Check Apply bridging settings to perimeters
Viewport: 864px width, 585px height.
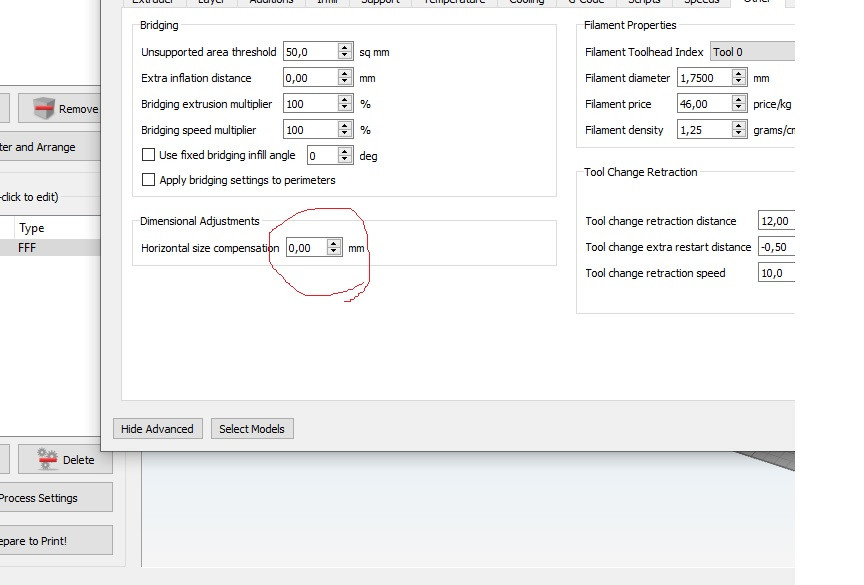[x=148, y=180]
